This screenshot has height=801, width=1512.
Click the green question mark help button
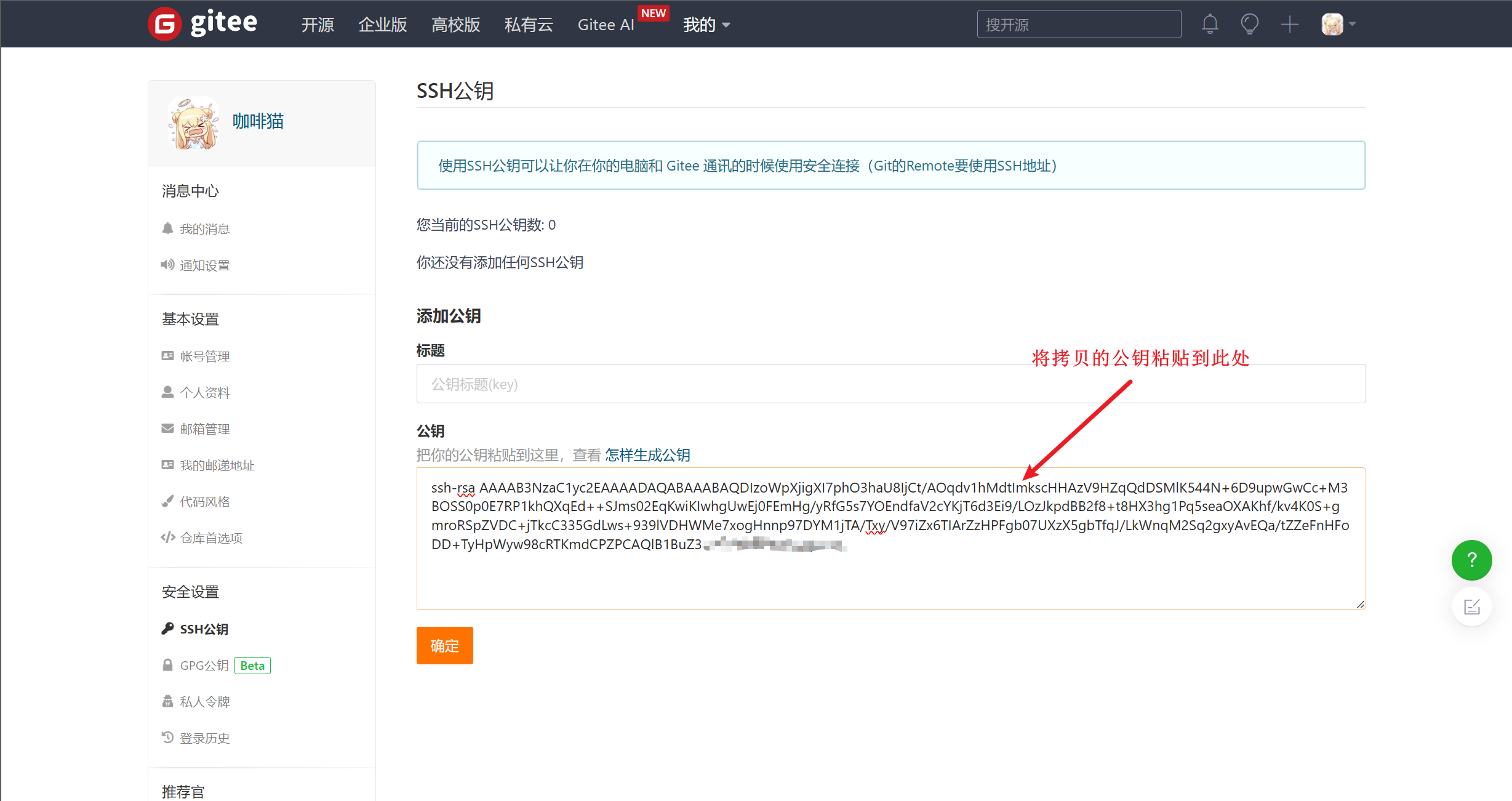coord(1472,560)
